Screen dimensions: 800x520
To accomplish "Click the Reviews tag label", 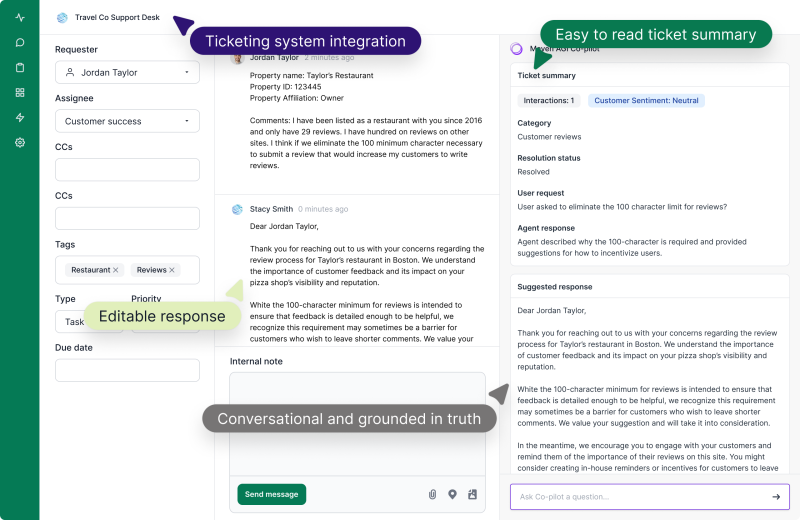I will coord(152,270).
